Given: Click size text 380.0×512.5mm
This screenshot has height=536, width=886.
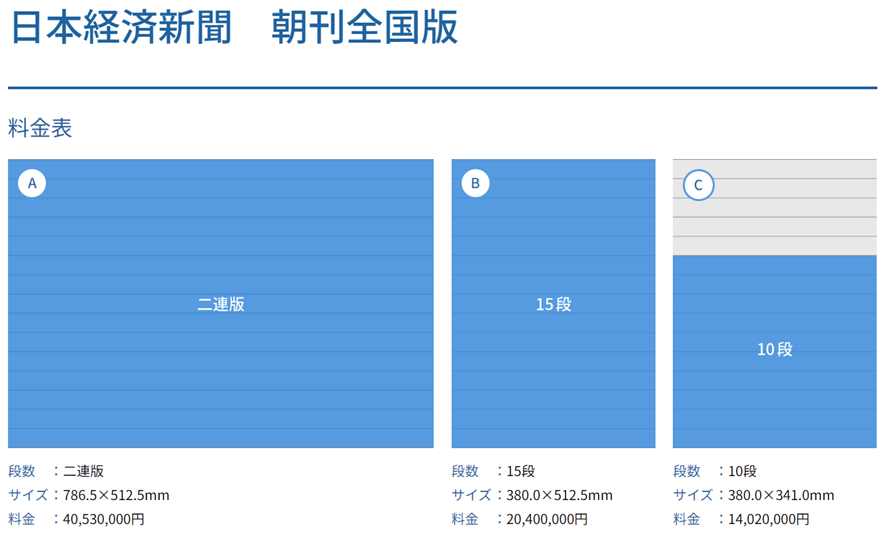Looking at the screenshot, I should click(x=559, y=495).
